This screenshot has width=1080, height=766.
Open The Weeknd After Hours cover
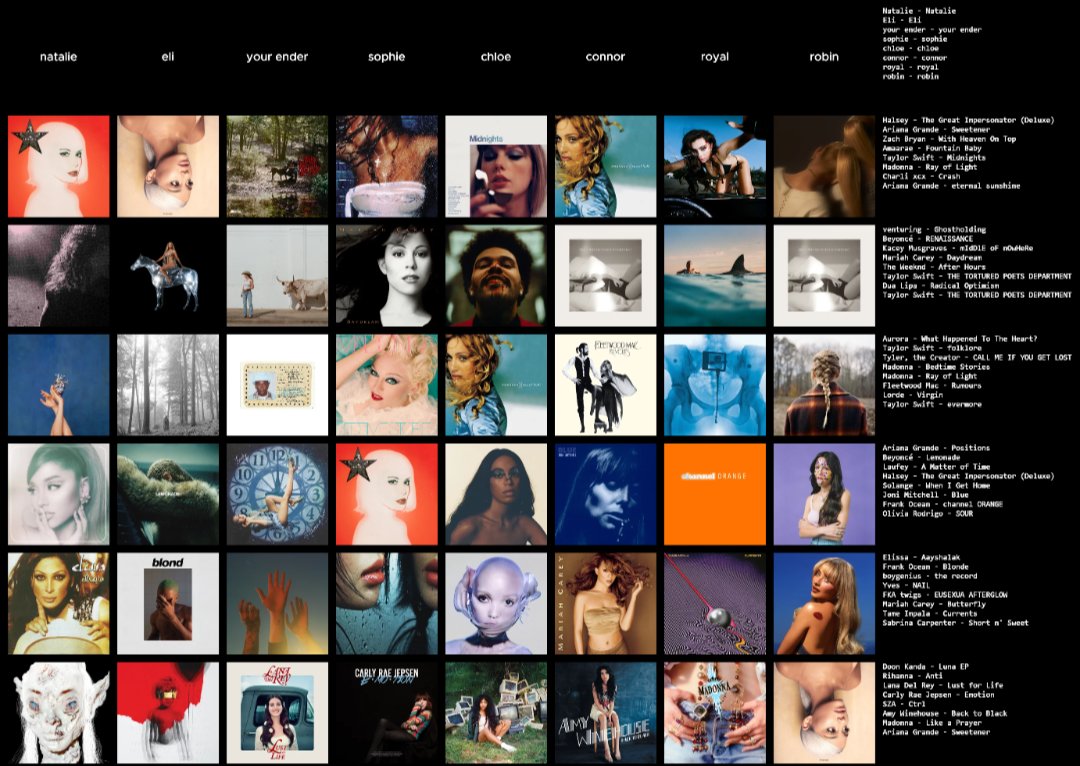tap(496, 276)
